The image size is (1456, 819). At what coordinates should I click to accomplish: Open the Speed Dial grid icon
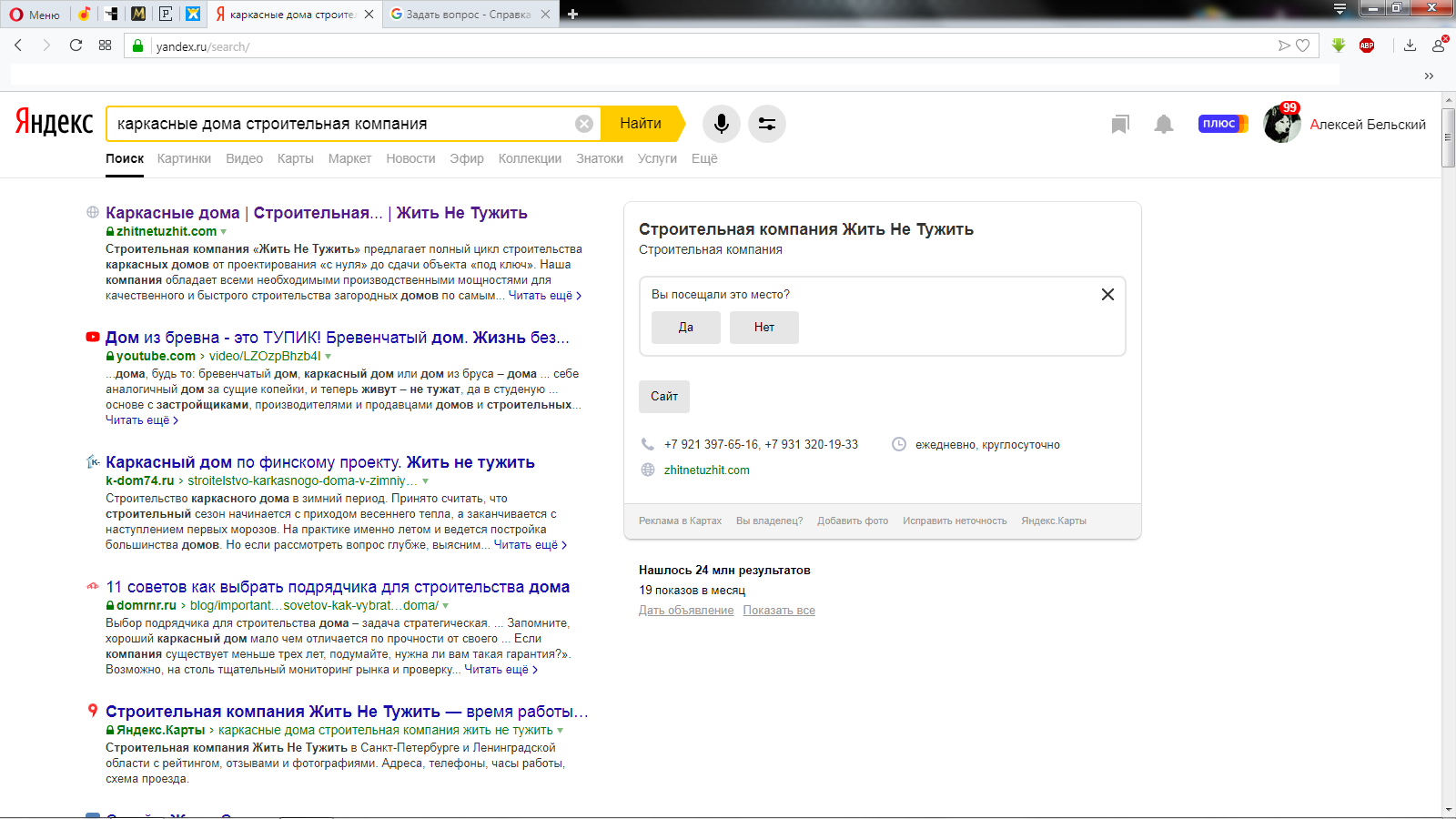(x=106, y=45)
